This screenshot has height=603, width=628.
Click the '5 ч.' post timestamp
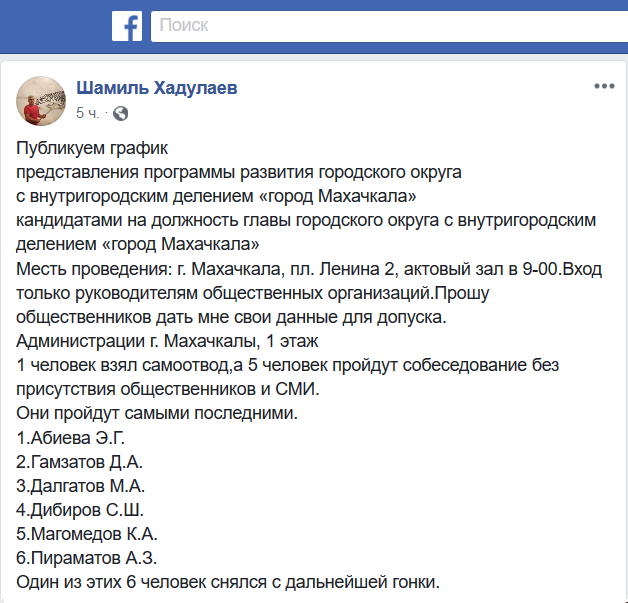point(87,113)
